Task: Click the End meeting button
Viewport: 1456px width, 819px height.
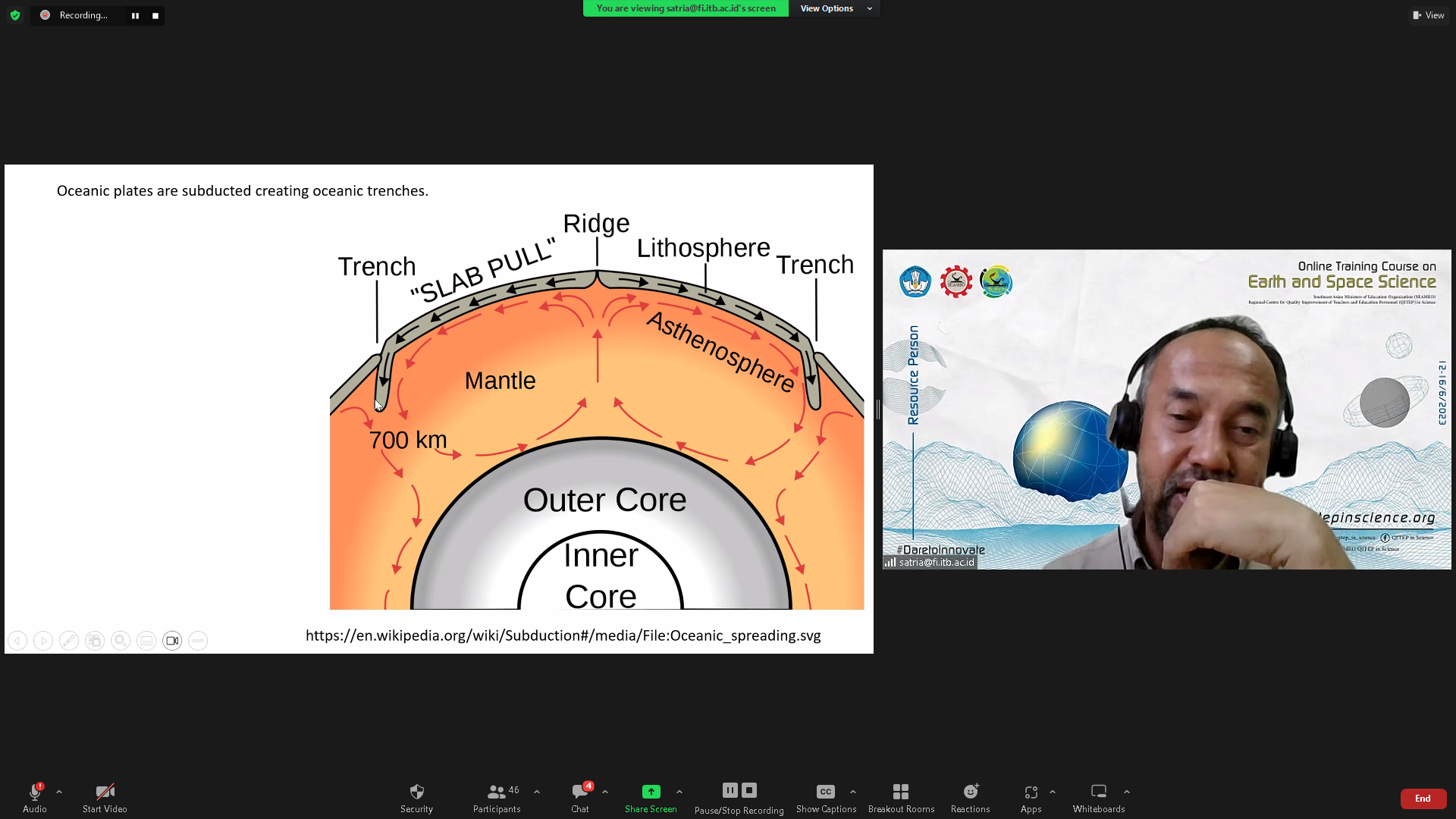Action: point(1422,798)
